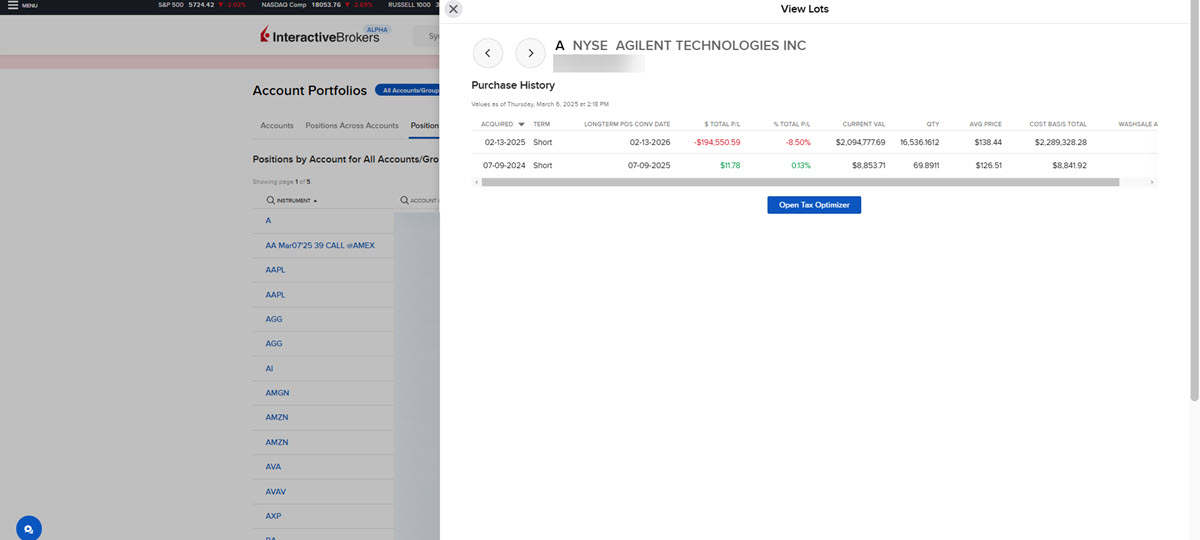Viewport: 1200px width, 540px height.
Task: Close the View Lots panel
Action: (453, 9)
